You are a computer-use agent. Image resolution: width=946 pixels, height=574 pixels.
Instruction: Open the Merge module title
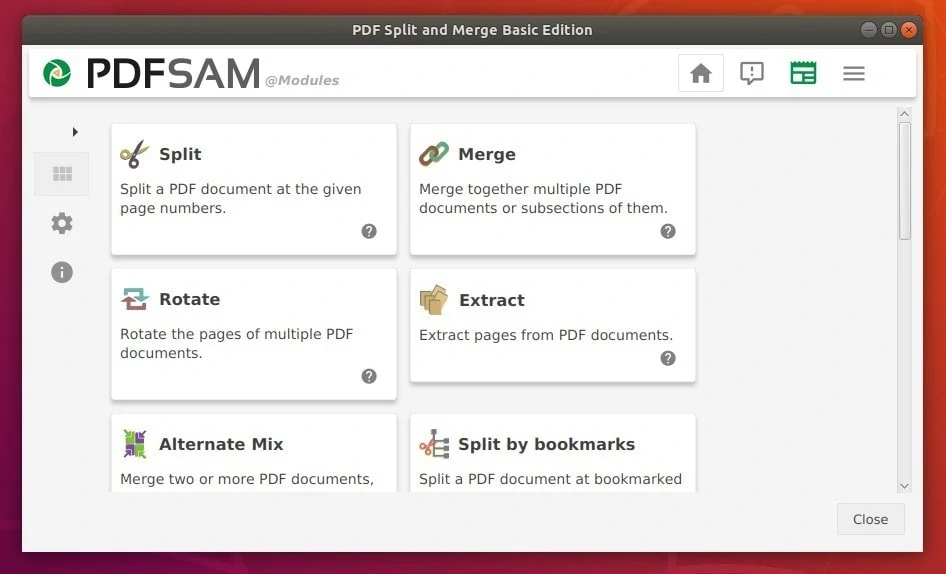tap(487, 155)
